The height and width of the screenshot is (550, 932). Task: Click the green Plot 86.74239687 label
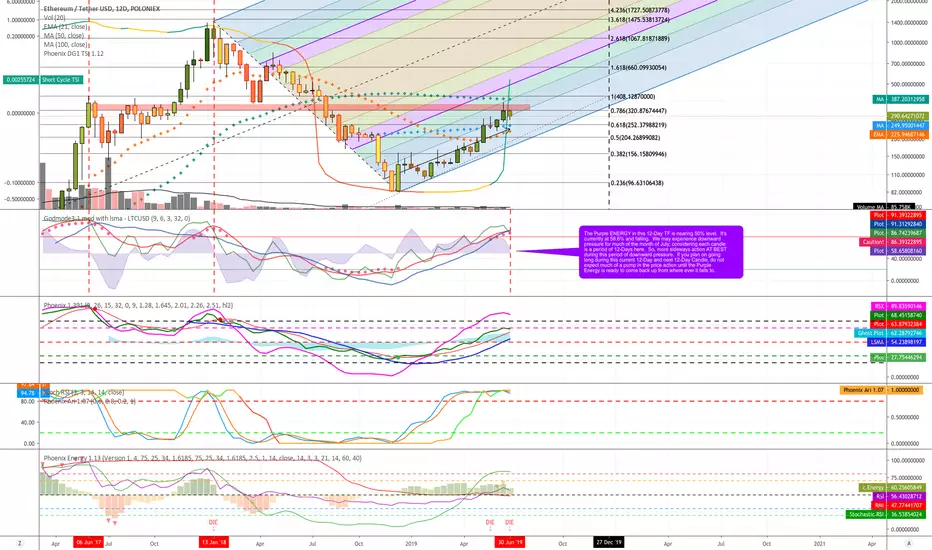899,233
